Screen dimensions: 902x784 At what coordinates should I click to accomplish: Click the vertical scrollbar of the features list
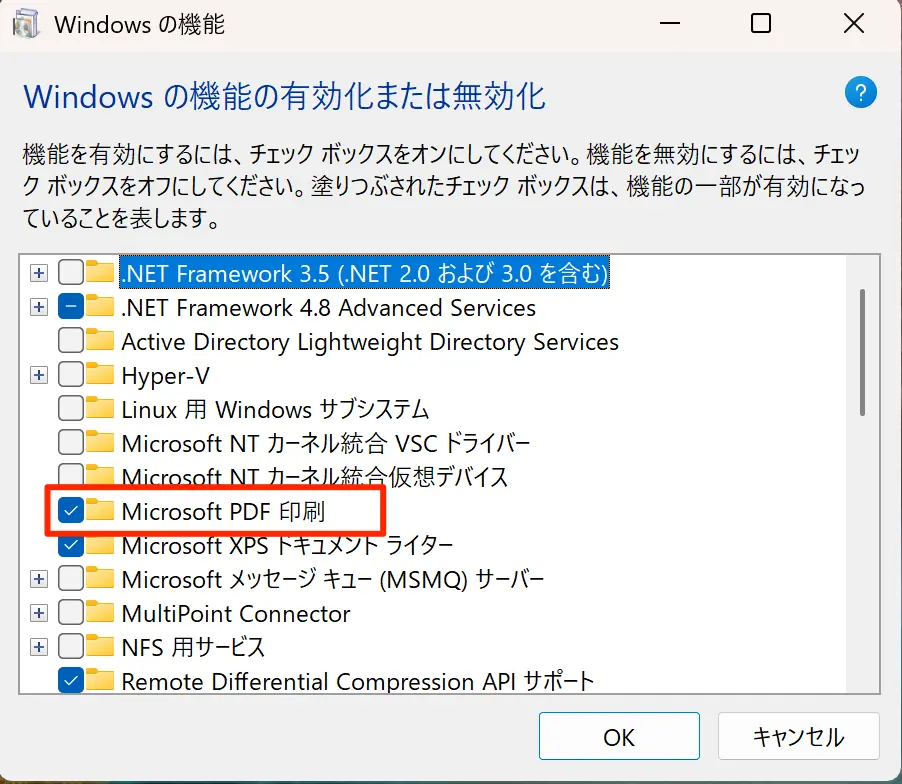(862, 352)
